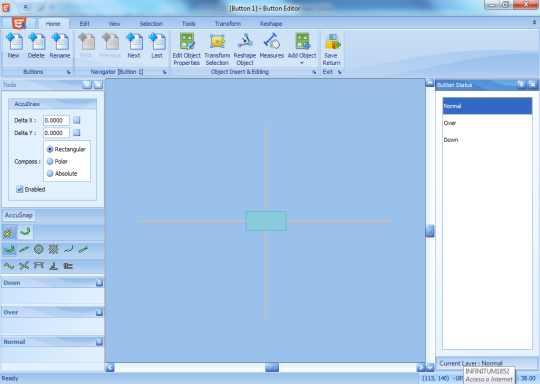Collapse the Over panel section
Viewport: 540px width, 384px height.
99,312
